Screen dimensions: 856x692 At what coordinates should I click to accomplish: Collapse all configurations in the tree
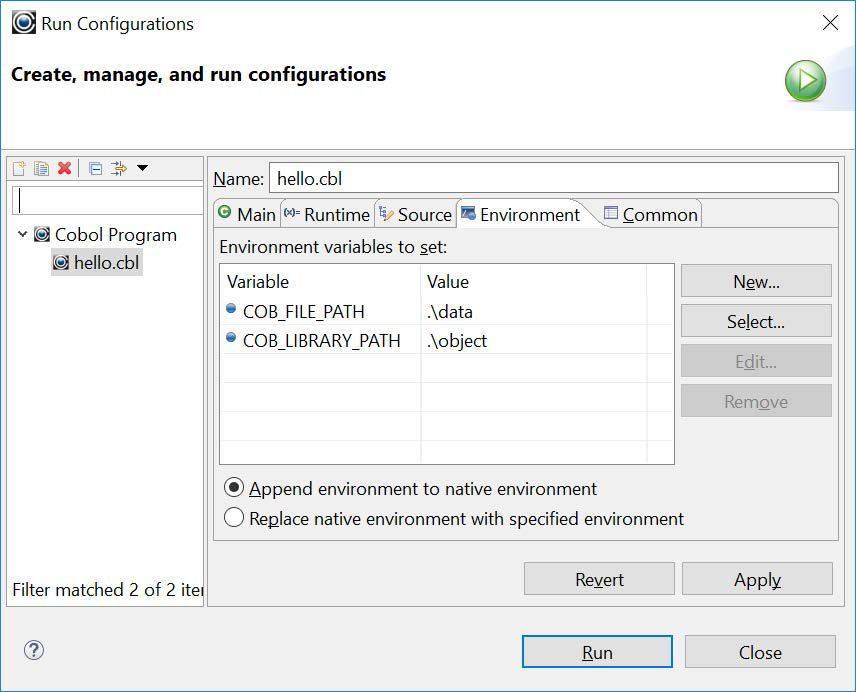[97, 168]
